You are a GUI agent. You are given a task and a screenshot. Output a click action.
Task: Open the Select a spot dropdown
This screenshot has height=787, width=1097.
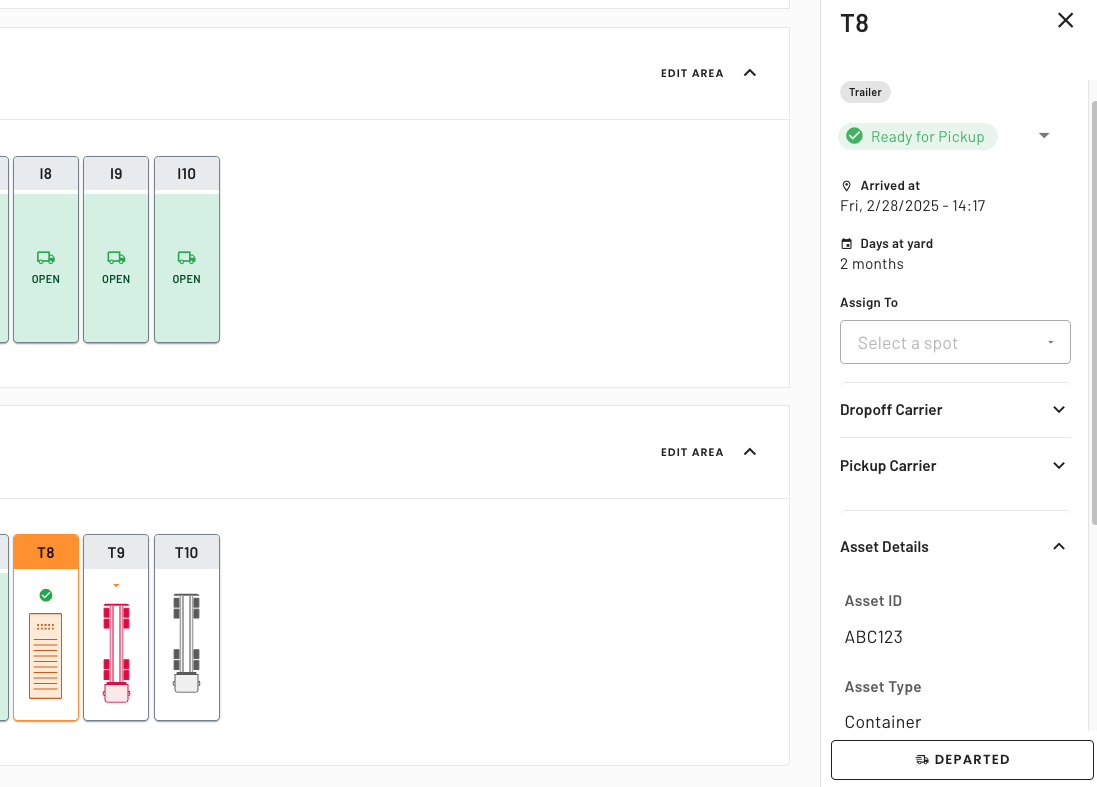955,342
